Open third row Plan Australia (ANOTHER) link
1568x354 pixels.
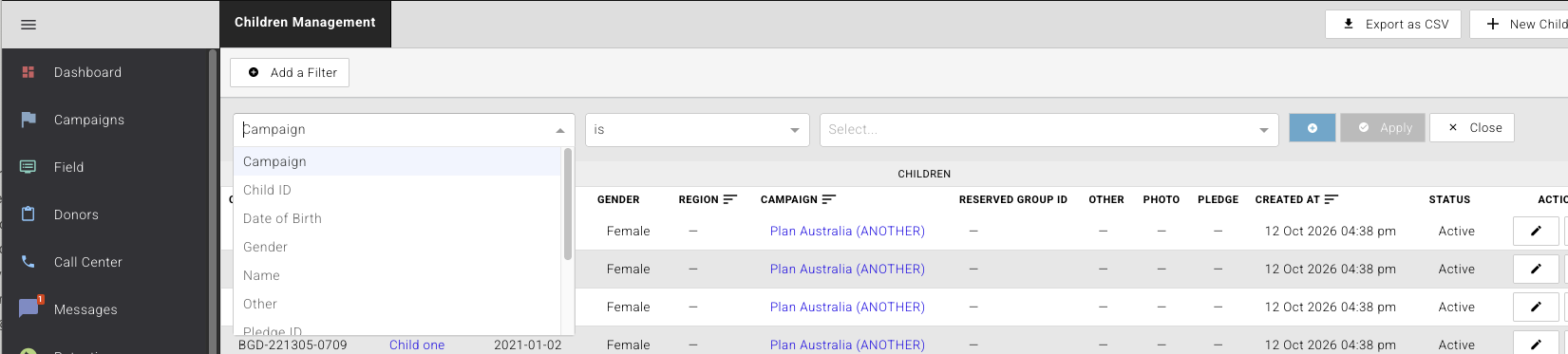[847, 307]
